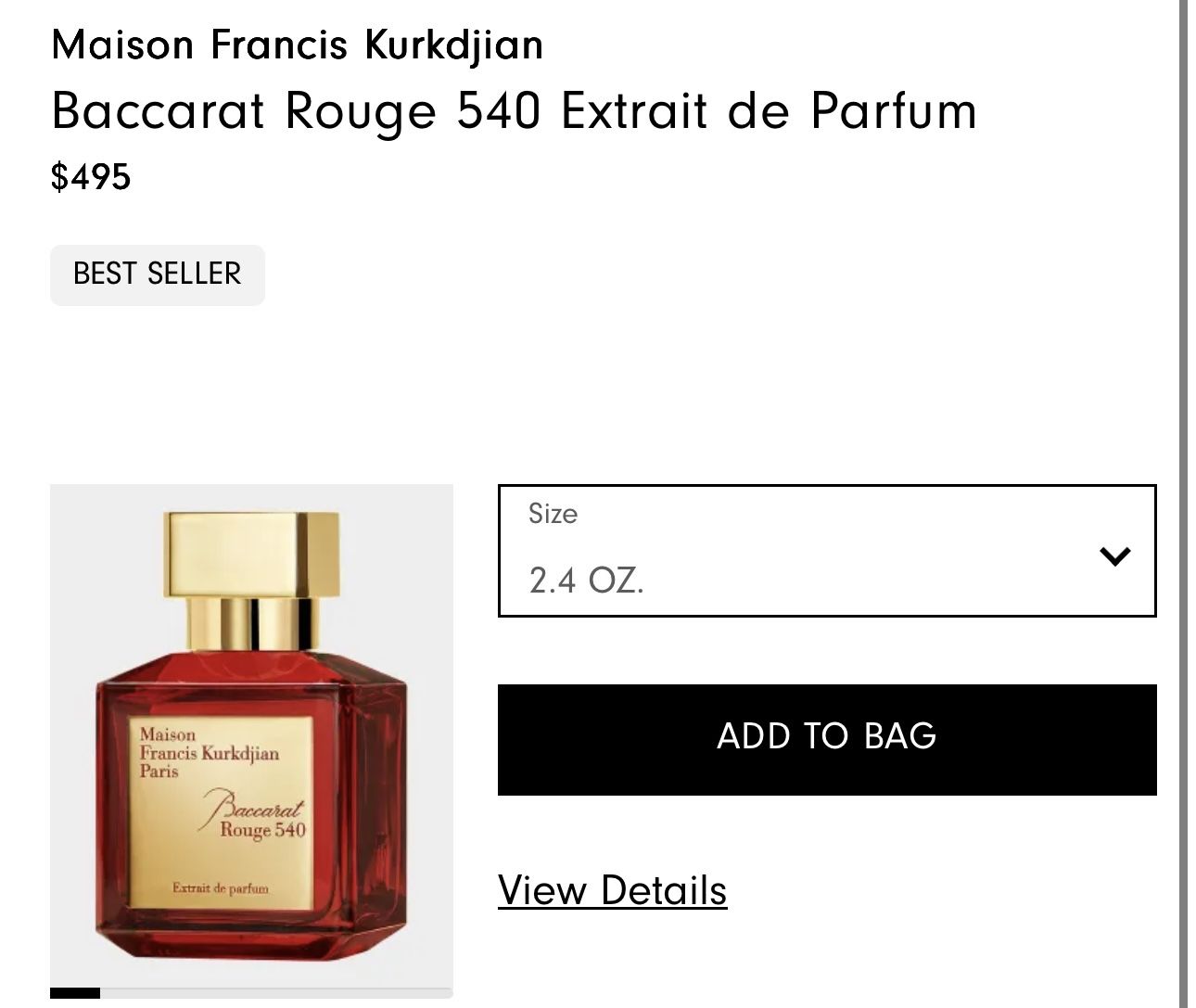Screen dimensions: 1196x1008
Task: Click the $495 price text
Action: [x=91, y=176]
